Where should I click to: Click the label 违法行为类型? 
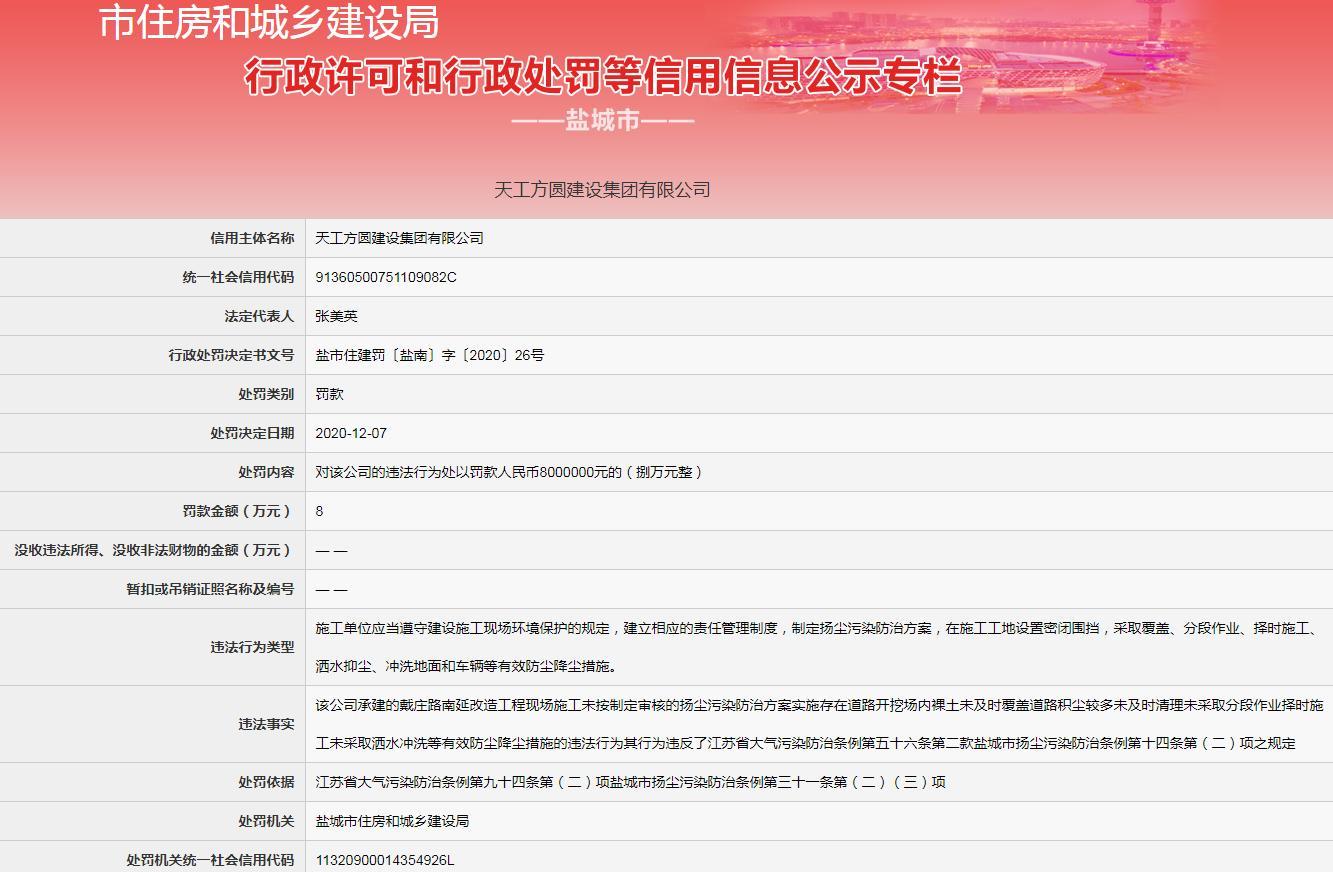pos(252,647)
